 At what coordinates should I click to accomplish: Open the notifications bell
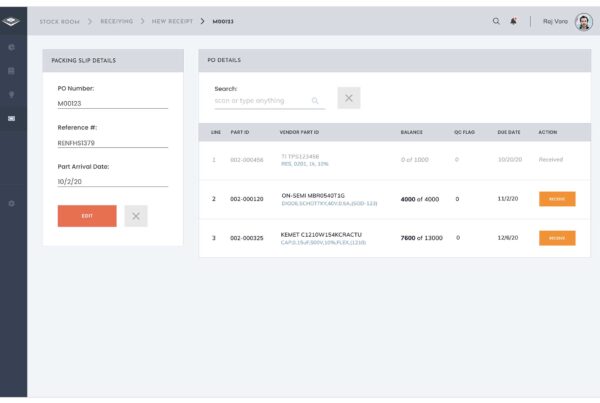click(x=514, y=21)
